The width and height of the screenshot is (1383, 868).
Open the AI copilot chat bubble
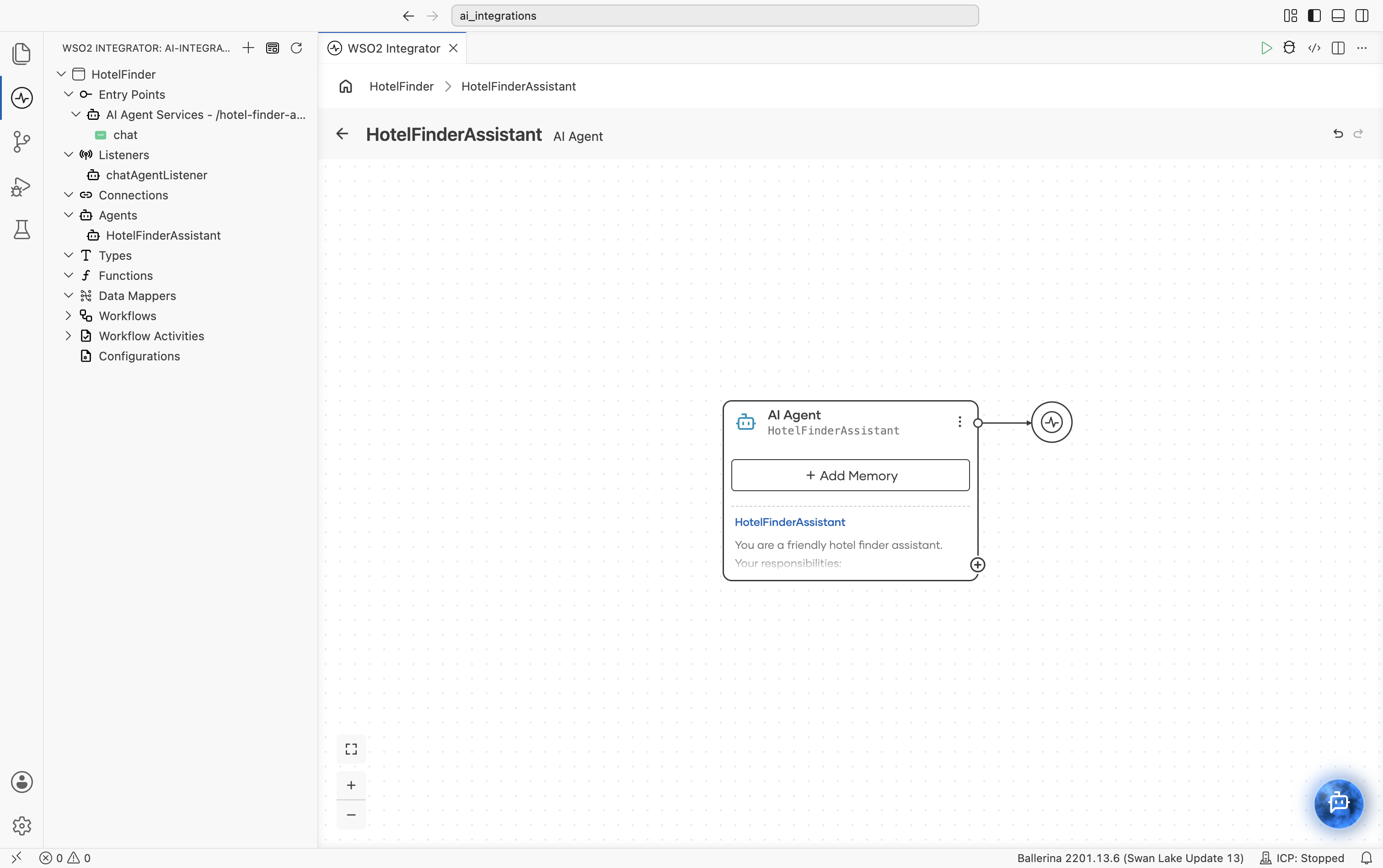click(1339, 803)
